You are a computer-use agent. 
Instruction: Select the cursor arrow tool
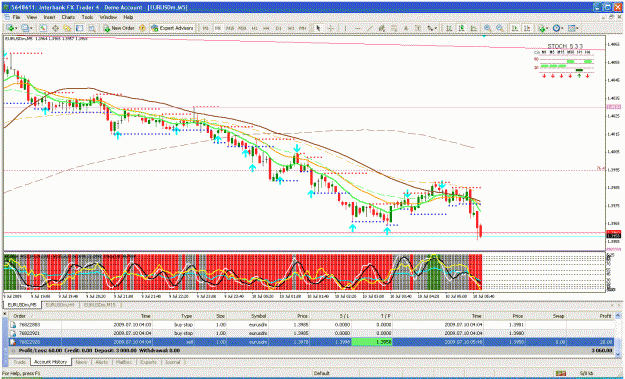point(318,28)
